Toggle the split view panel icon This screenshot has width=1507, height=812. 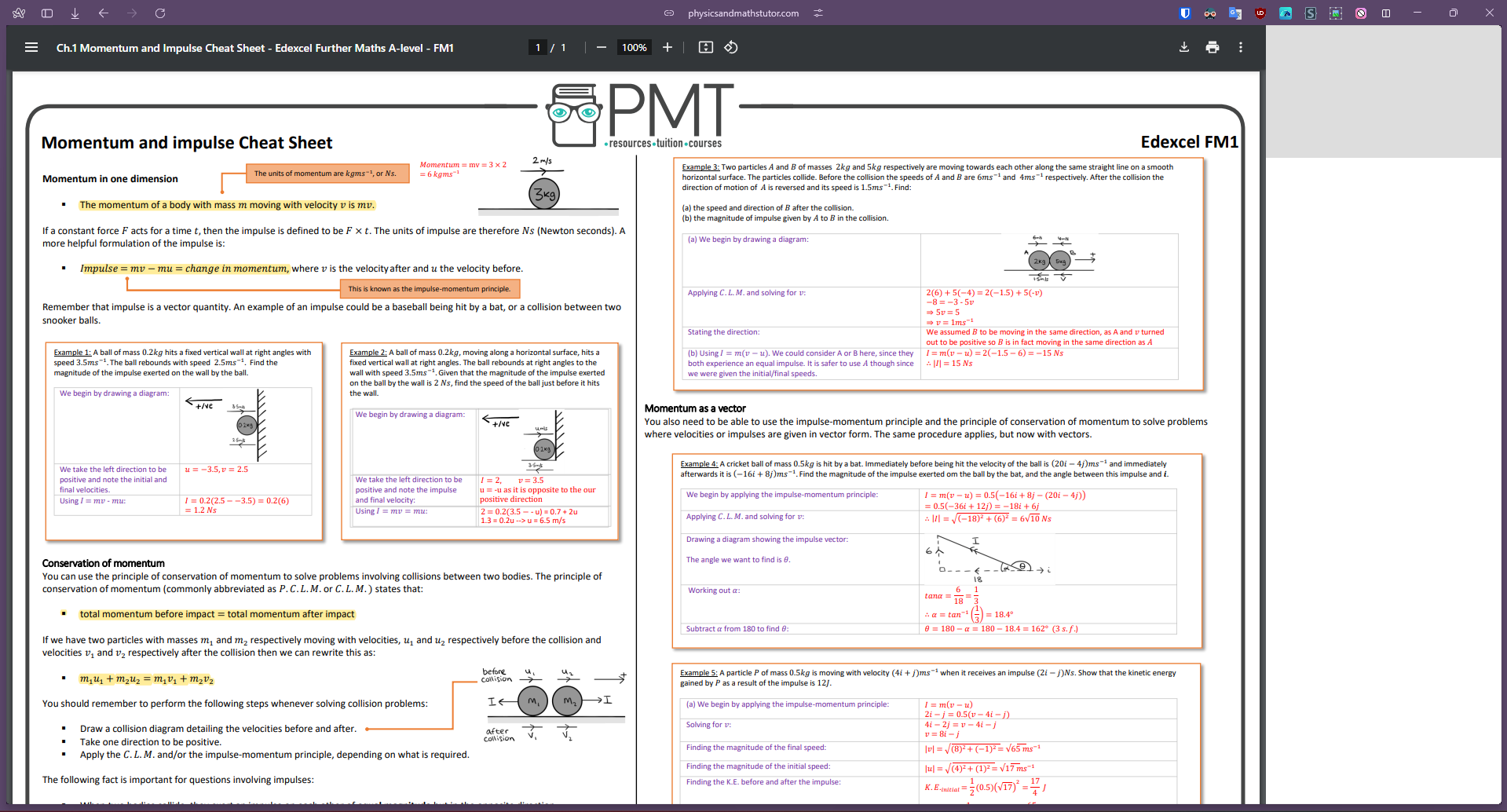pyautogui.click(x=1386, y=13)
